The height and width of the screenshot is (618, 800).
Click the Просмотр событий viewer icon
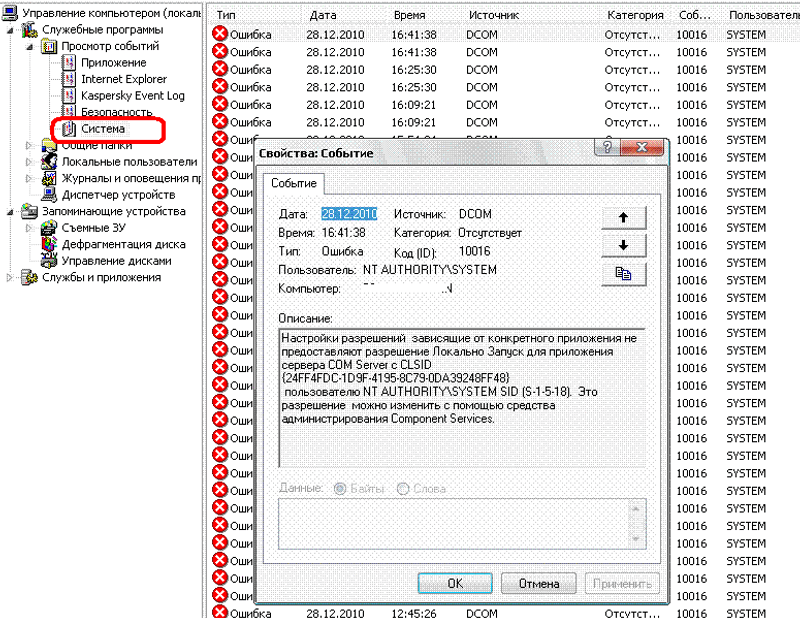coord(49,46)
